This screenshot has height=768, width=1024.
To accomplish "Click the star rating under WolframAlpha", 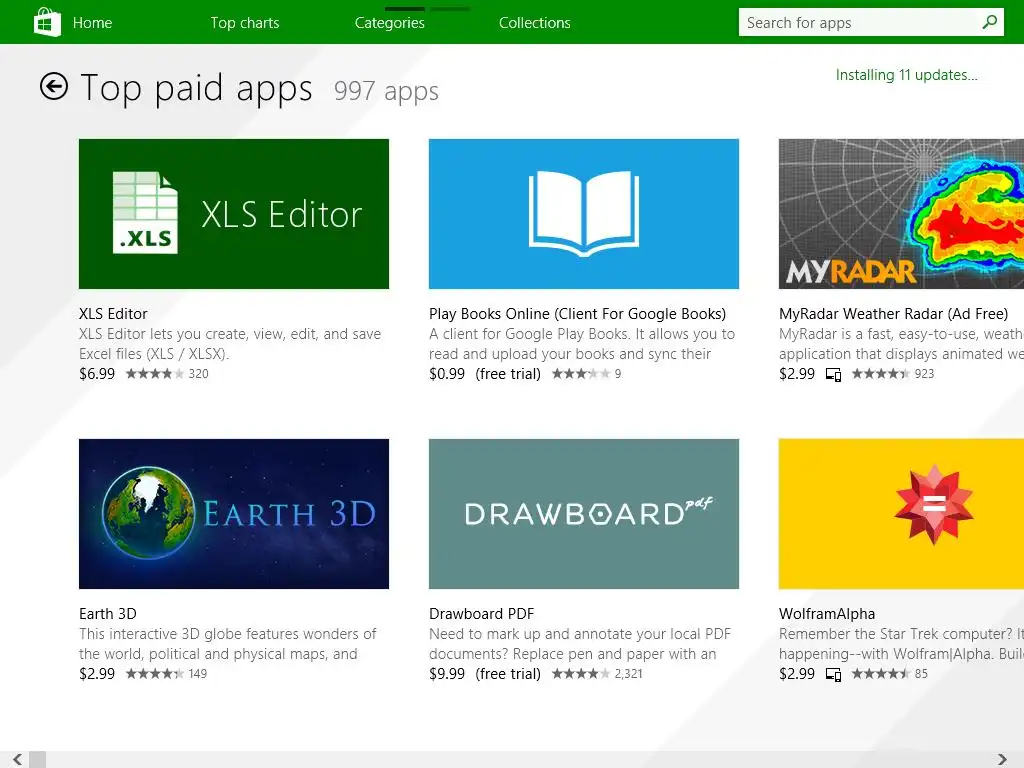I will pos(881,673).
